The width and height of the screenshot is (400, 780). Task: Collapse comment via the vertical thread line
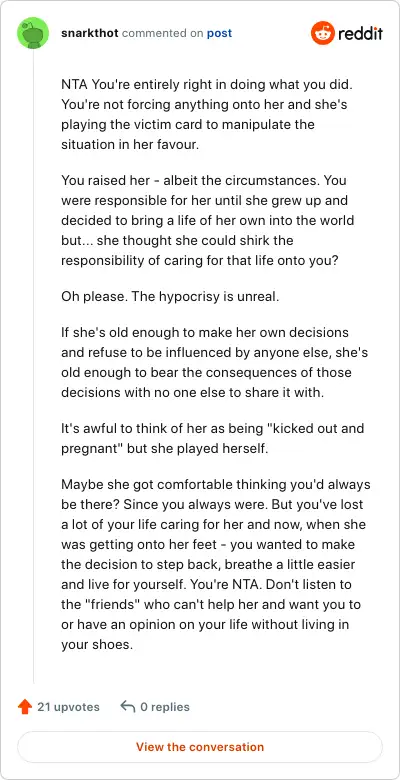click(33, 366)
